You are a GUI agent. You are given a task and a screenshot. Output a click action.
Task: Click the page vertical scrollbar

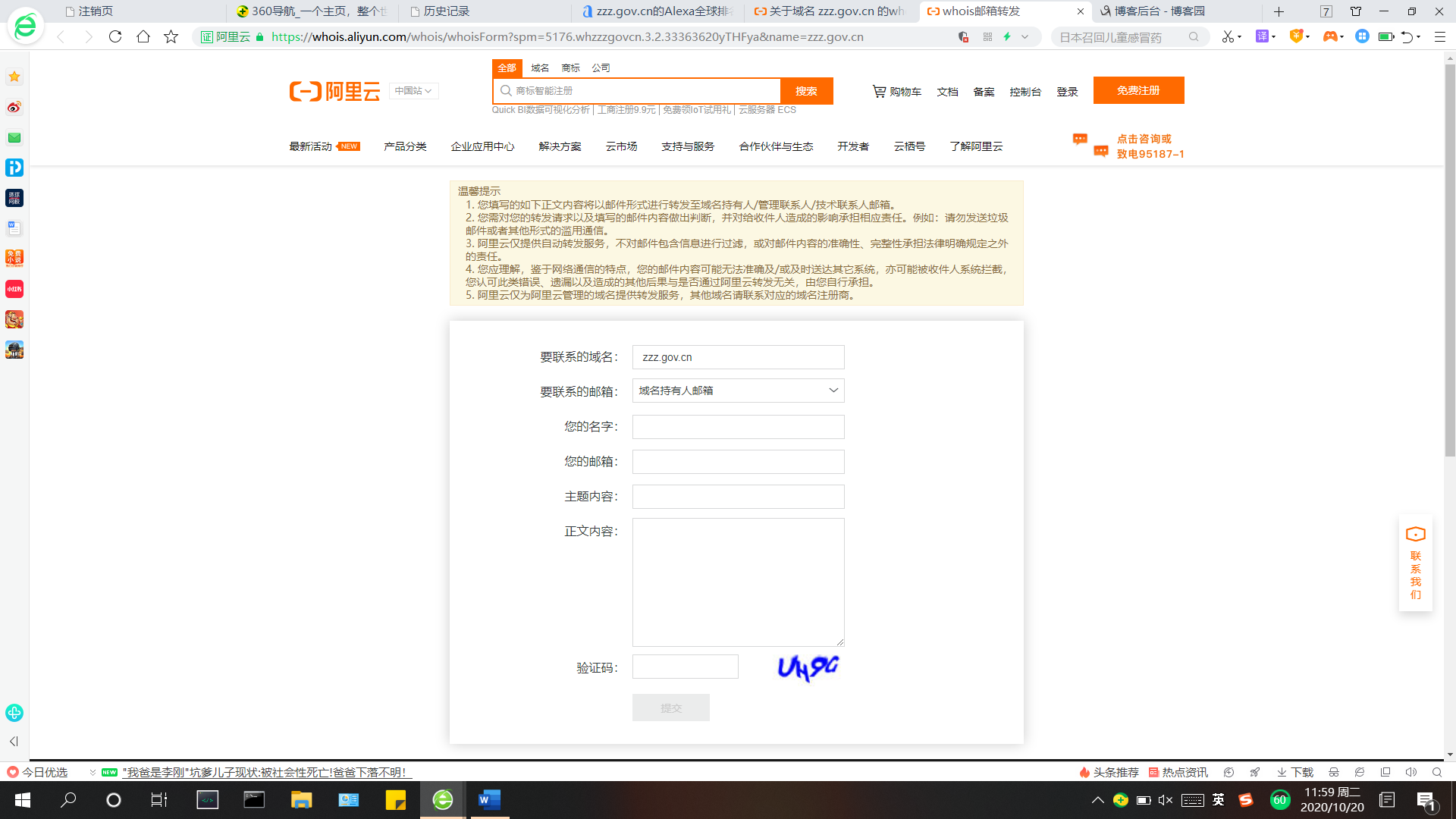coord(1450,258)
